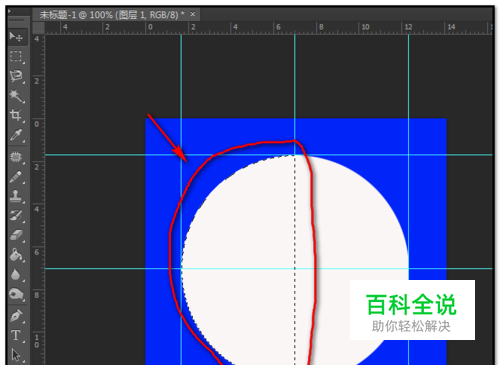Screen dimensions: 500x365
Task: Select the History Brush tool
Action: pos(16,215)
